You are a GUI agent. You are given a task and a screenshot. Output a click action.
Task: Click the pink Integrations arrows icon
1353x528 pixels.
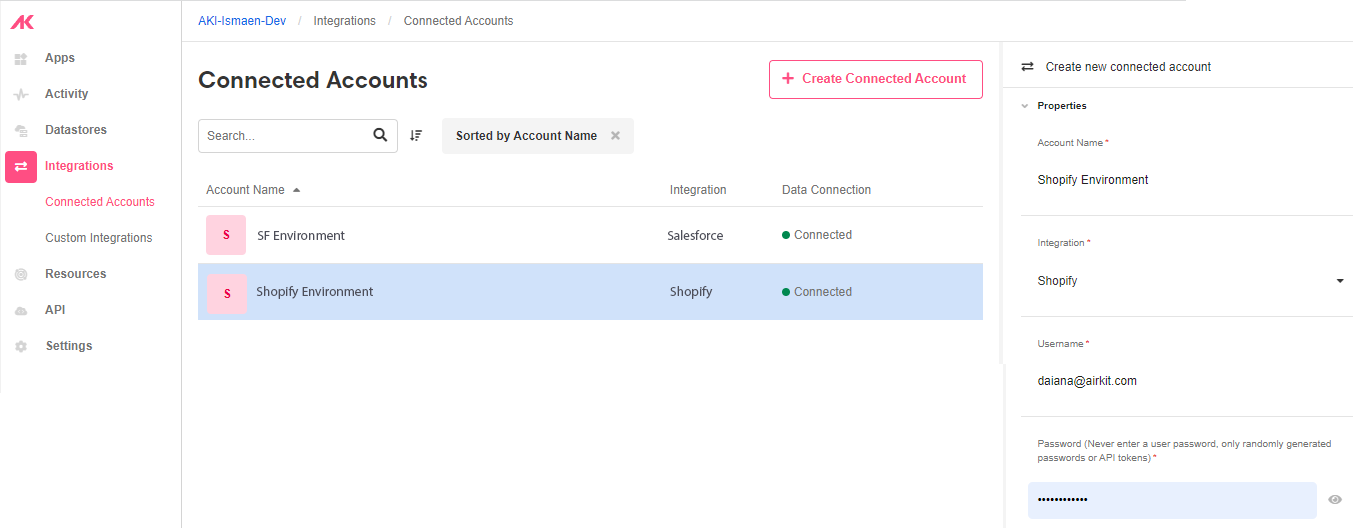(21, 166)
